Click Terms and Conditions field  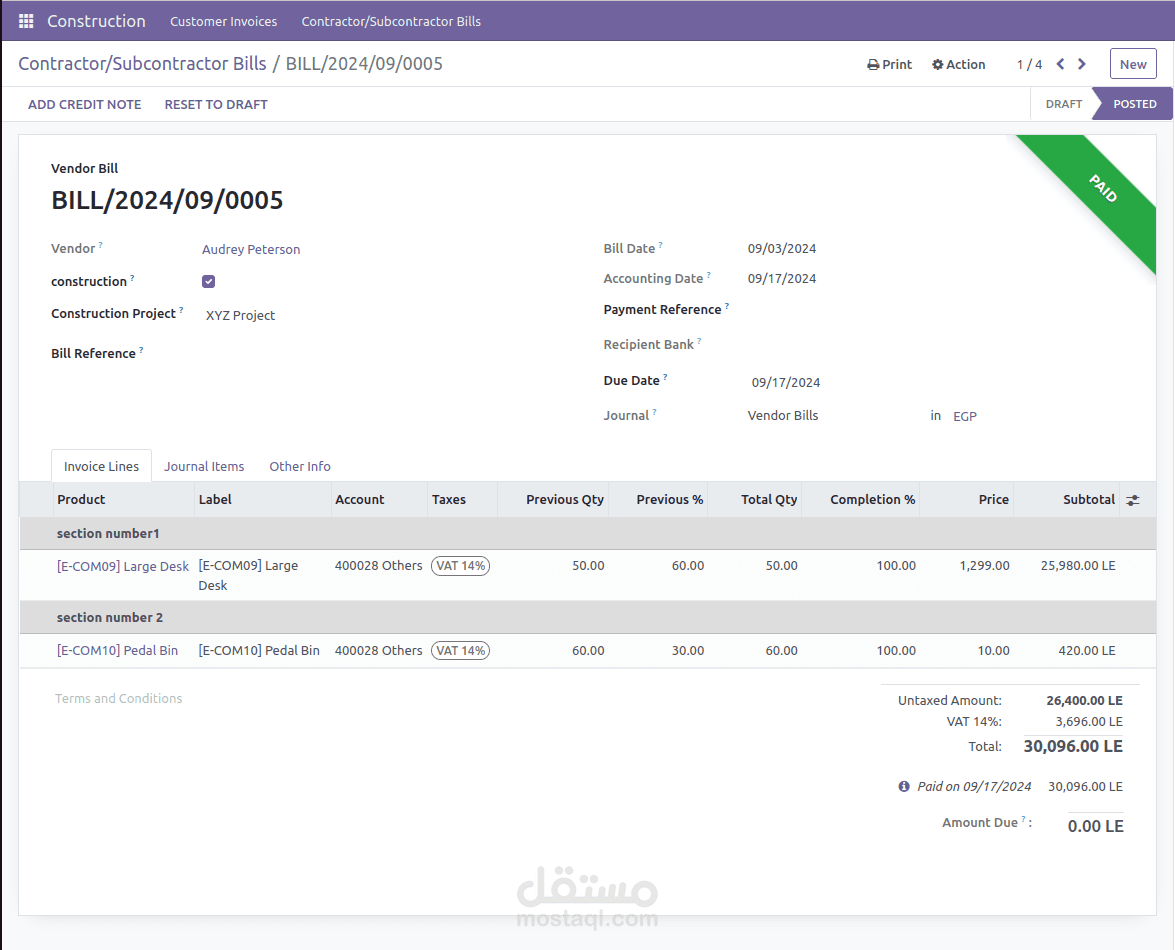pos(118,698)
